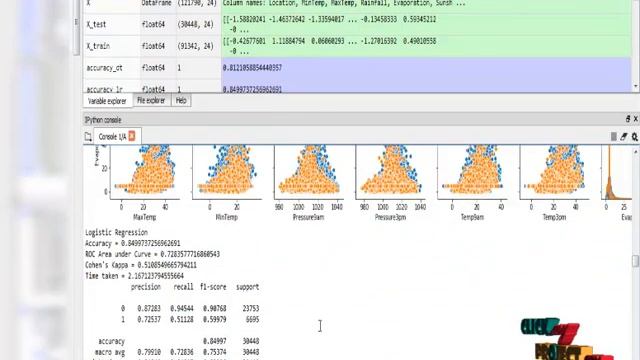Click the browse tabs icon left of Console 1/A
The width and height of the screenshot is (640, 360).
(88, 137)
